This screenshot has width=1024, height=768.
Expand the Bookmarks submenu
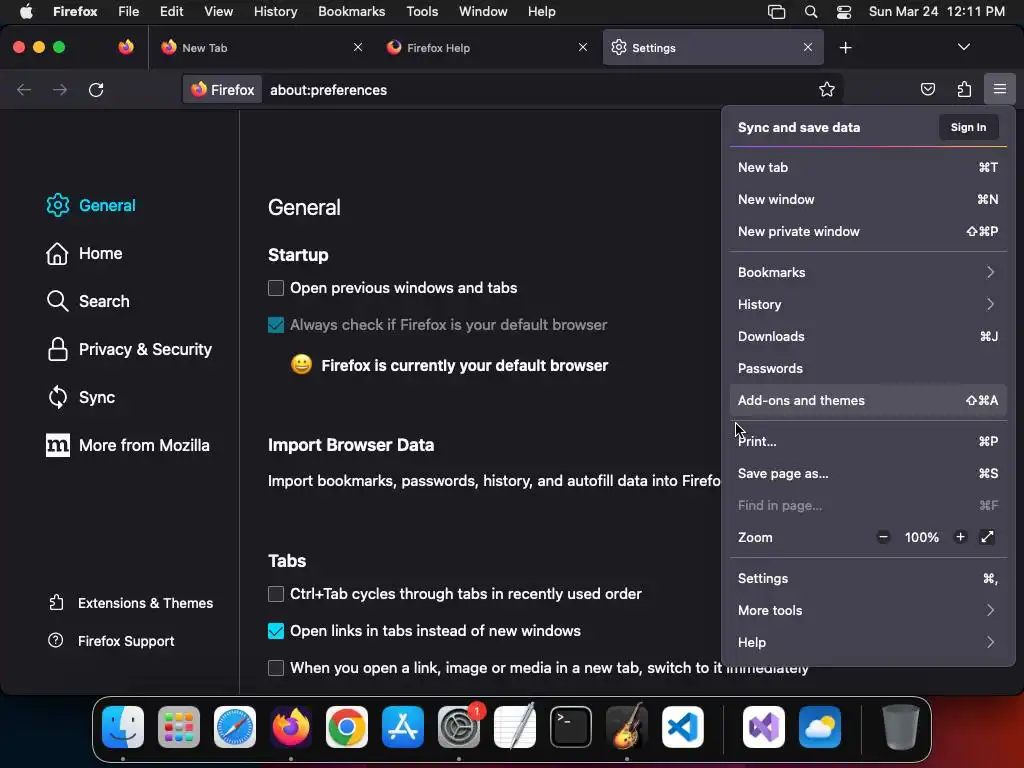868,272
